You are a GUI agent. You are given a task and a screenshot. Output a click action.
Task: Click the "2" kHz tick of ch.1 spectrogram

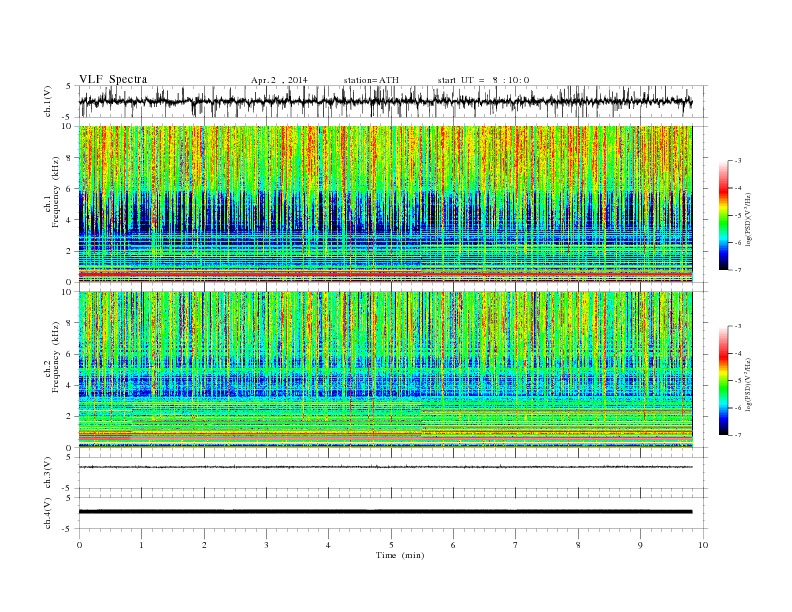[x=69, y=251]
